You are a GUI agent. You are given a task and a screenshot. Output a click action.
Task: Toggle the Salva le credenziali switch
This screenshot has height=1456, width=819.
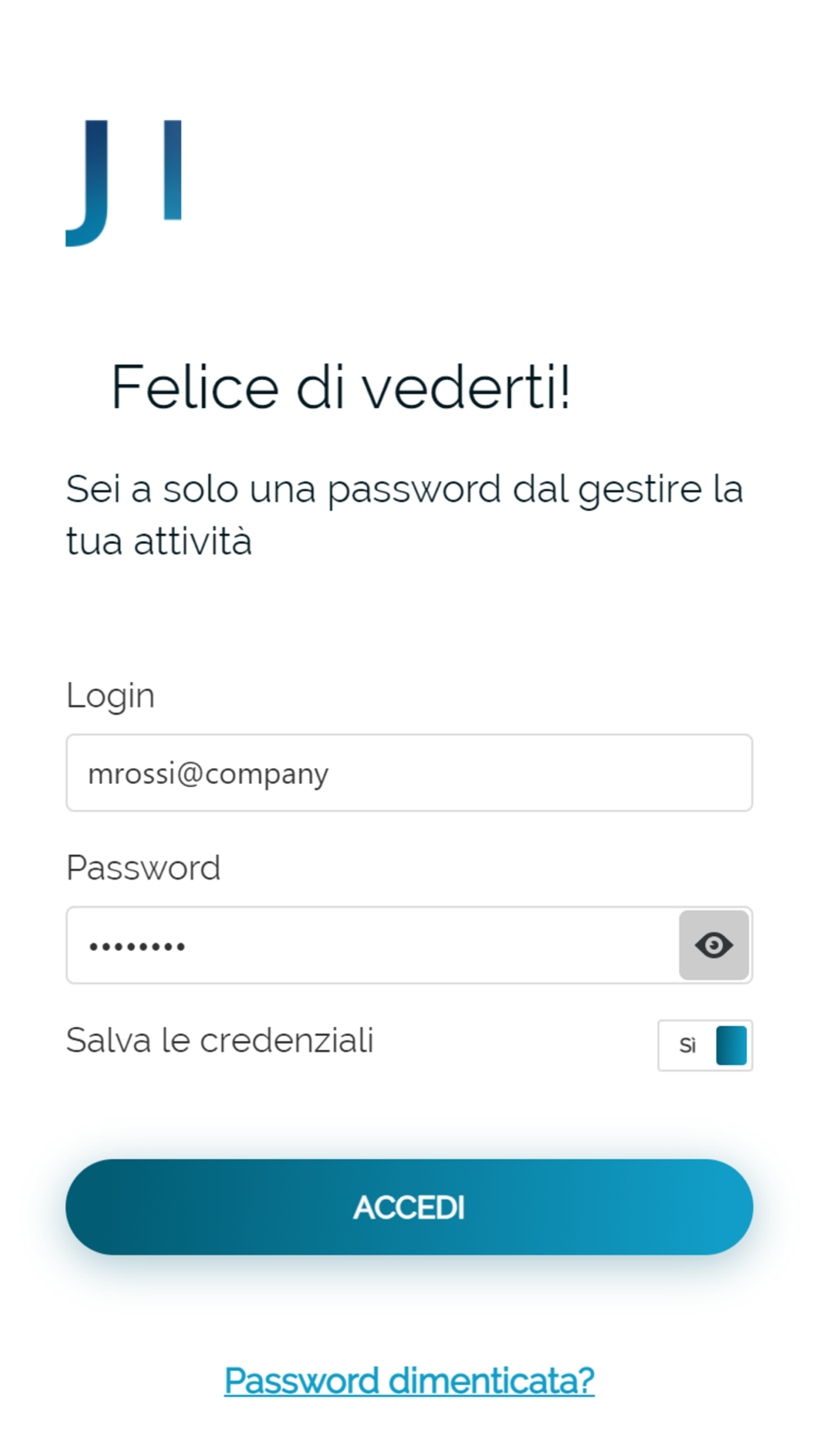[704, 1045]
